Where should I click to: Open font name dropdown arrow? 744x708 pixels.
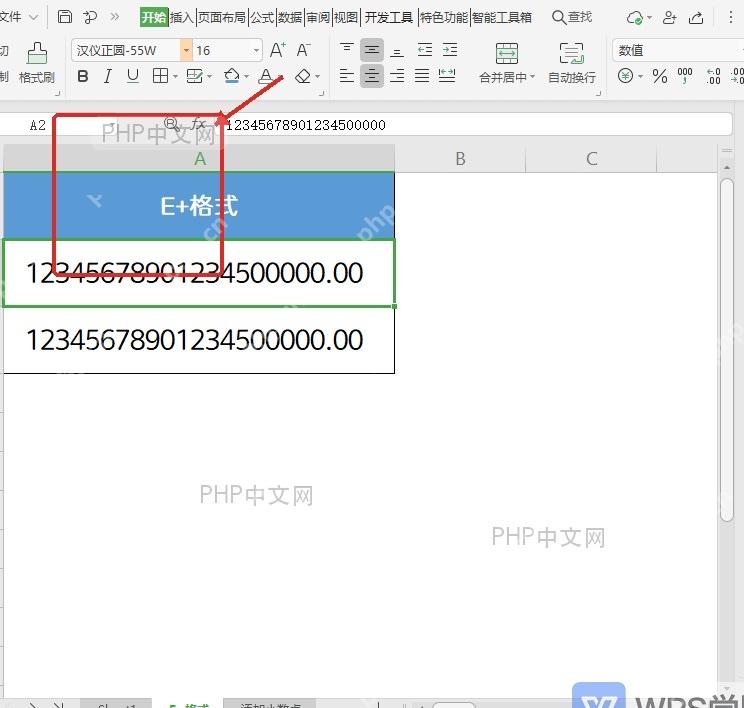[x=186, y=50]
